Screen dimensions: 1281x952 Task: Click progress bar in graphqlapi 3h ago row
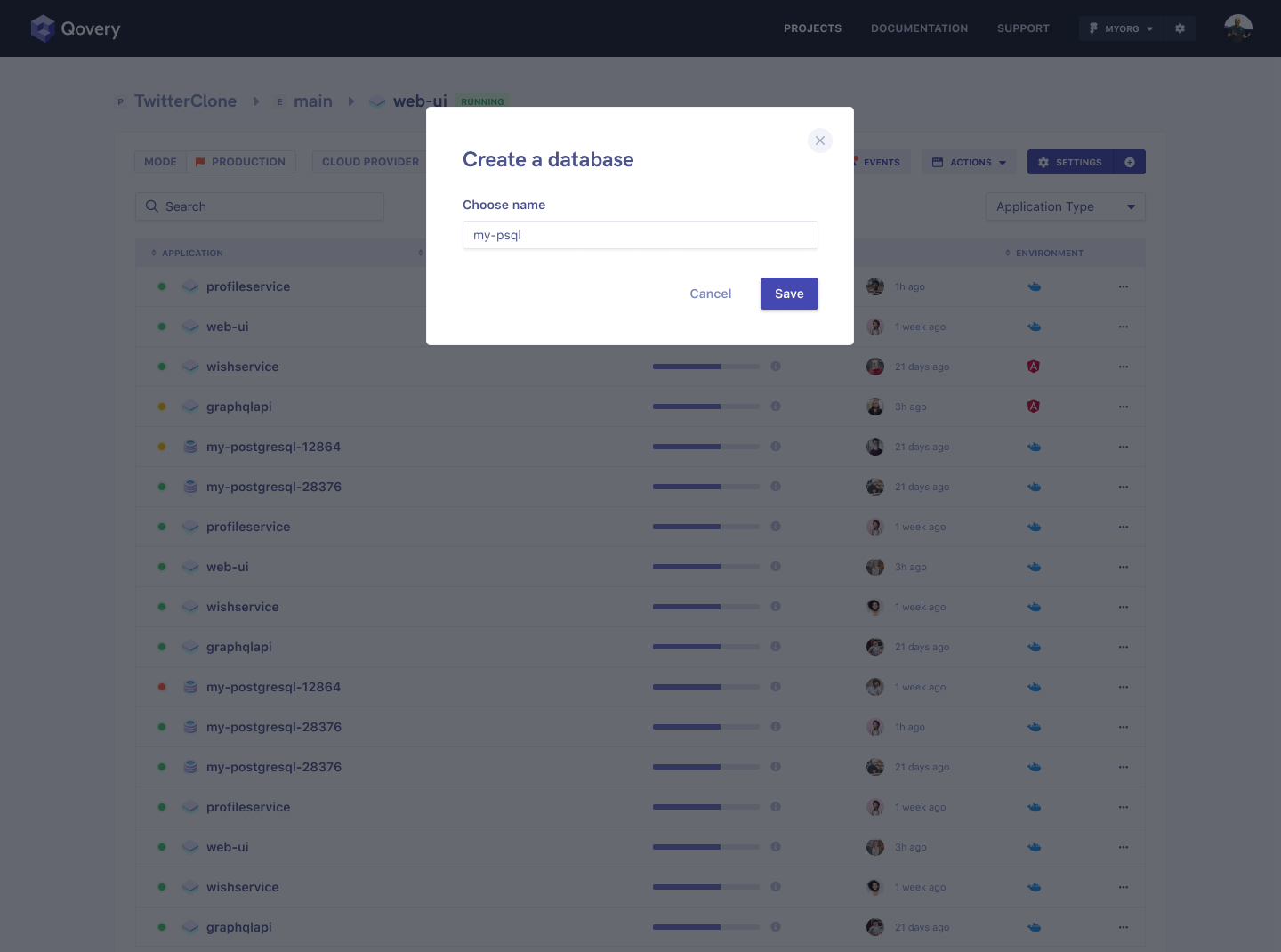pyautogui.click(x=706, y=407)
